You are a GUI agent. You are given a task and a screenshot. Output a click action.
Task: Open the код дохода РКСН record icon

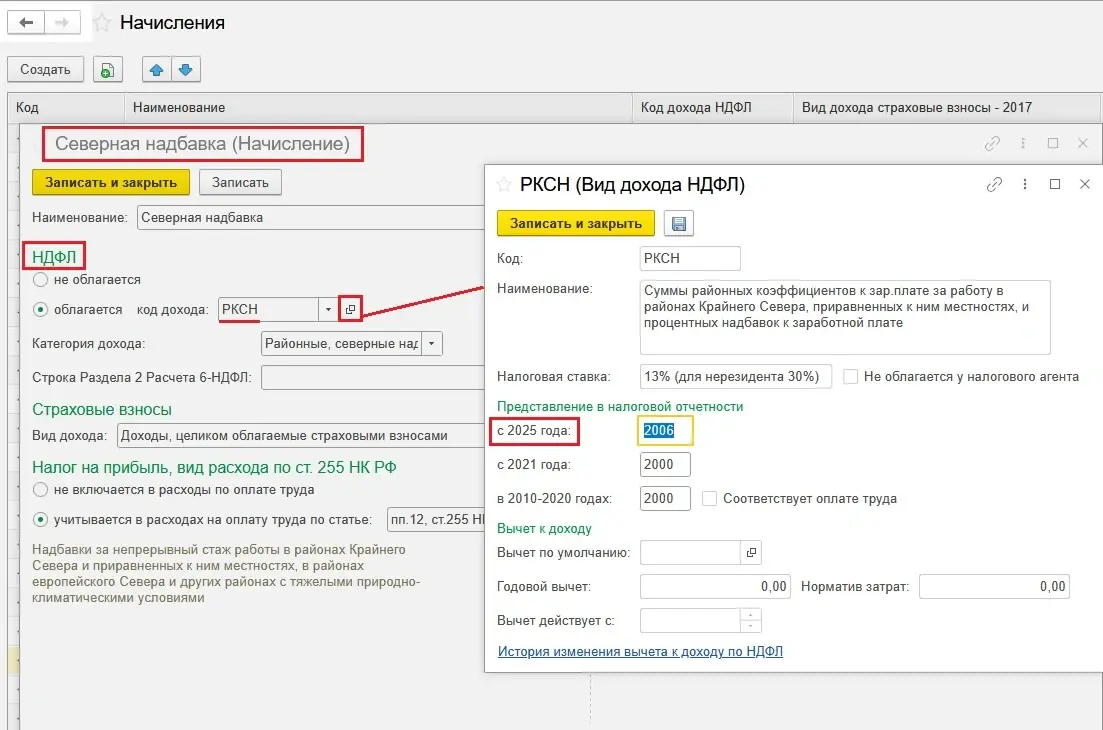coord(350,310)
